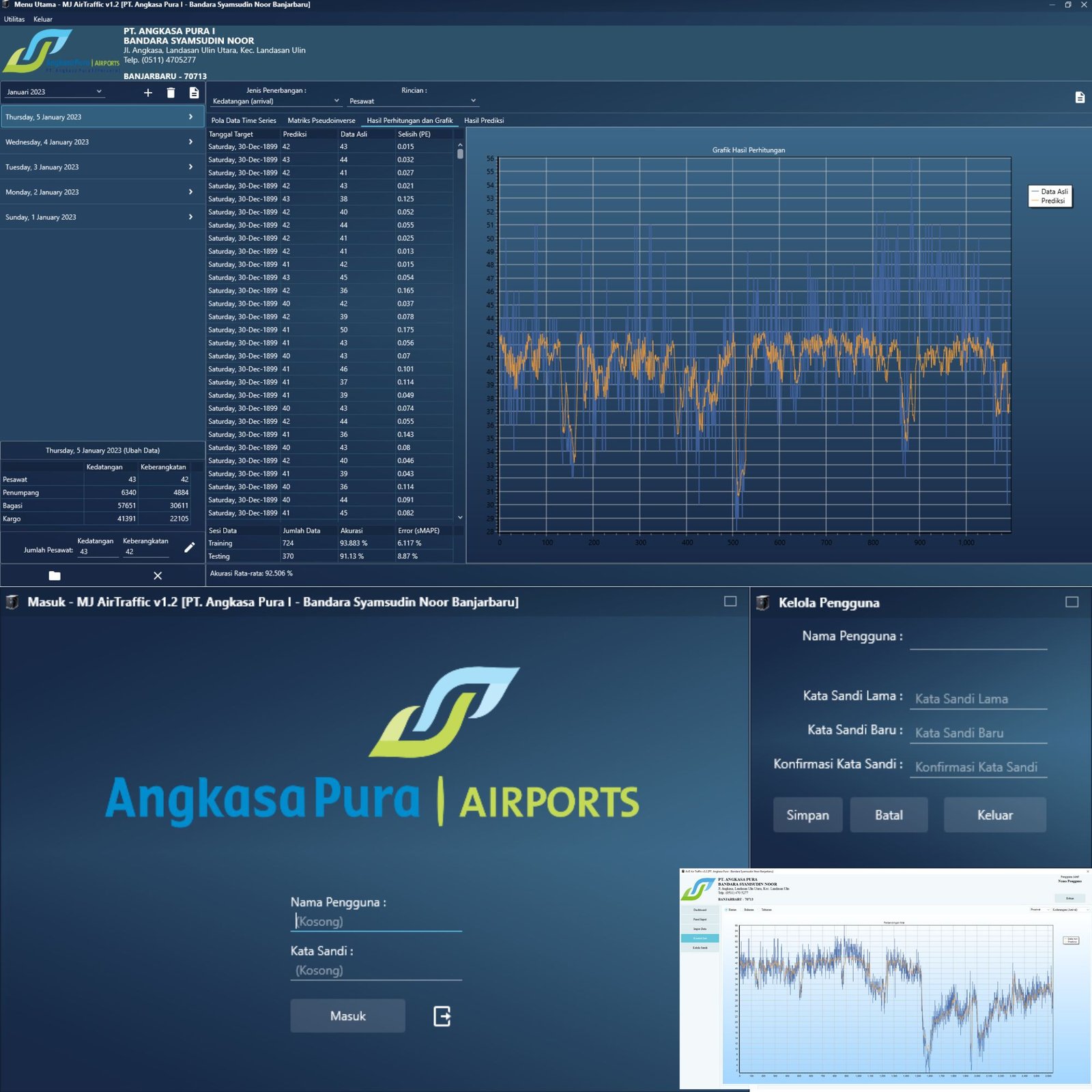Screen dimensions: 1092x1092
Task: Click the X cancel icon beside folder
Action: 158,575
